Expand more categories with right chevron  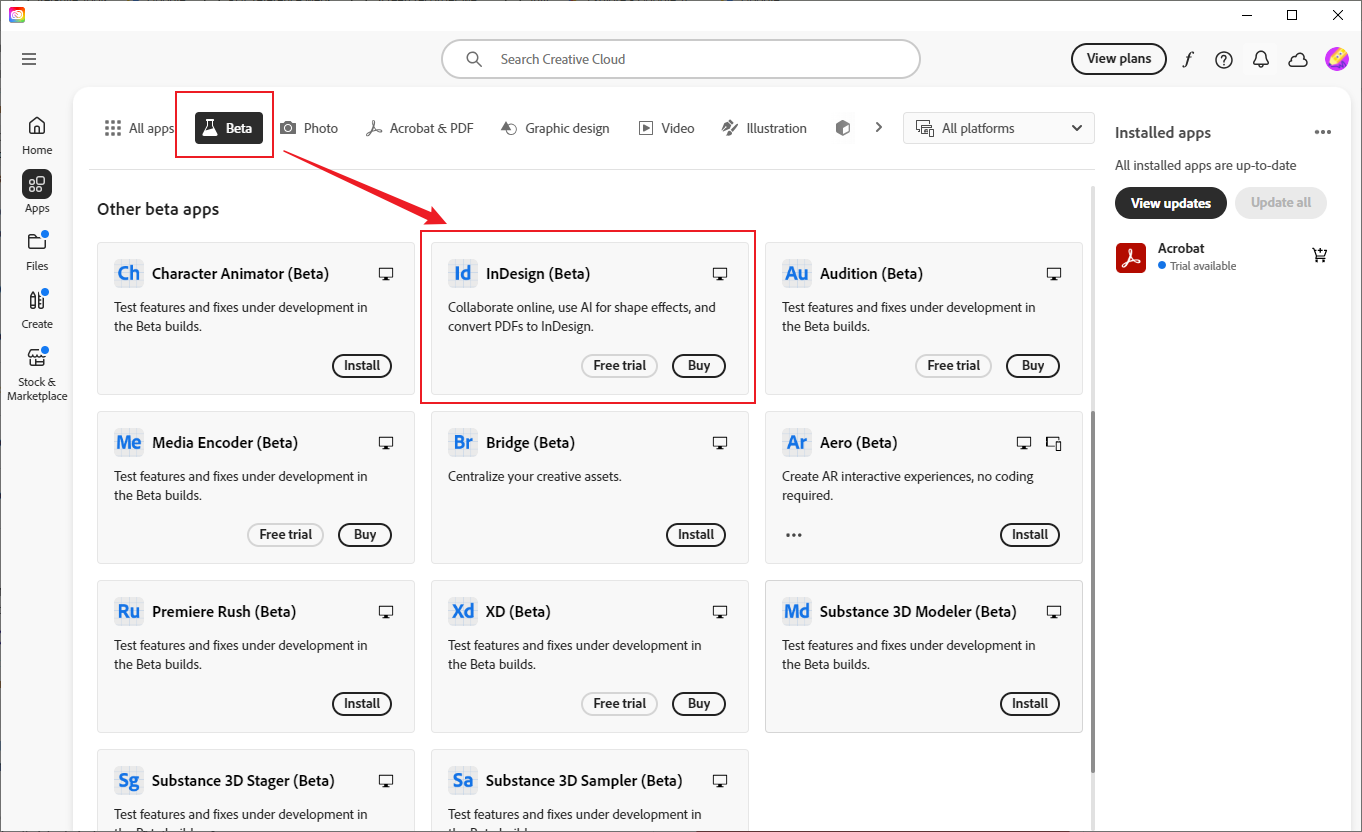pyautogui.click(x=878, y=127)
